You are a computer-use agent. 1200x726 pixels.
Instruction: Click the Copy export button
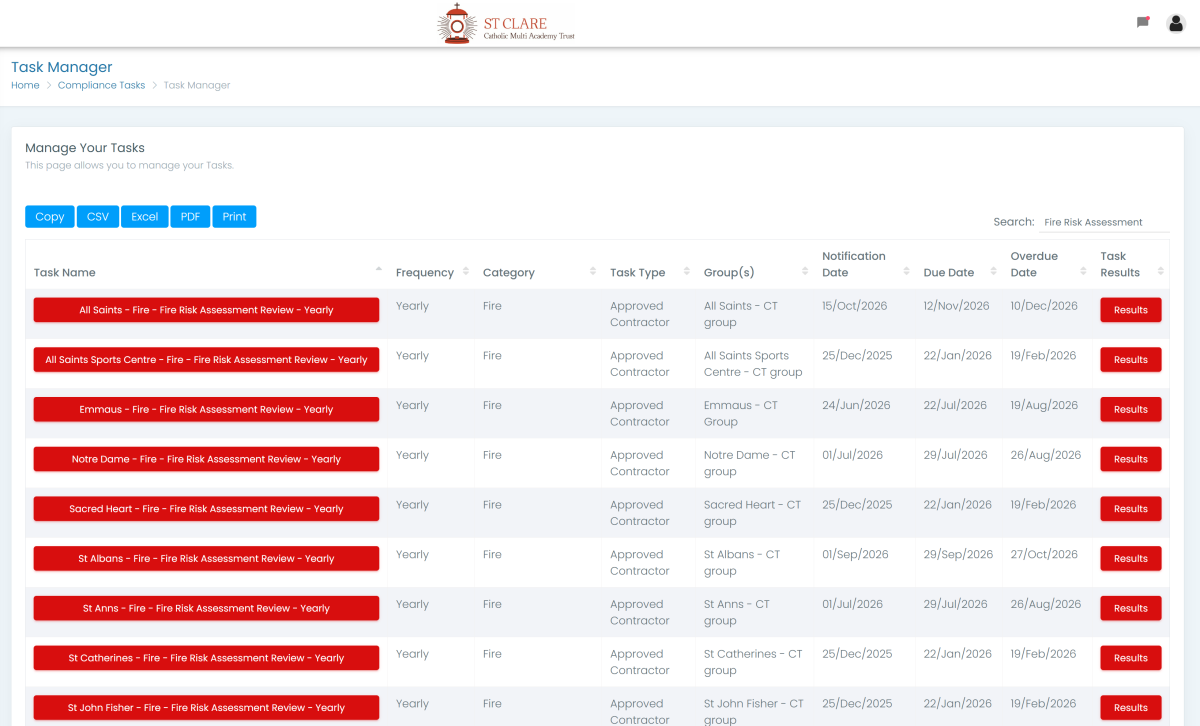(x=50, y=217)
